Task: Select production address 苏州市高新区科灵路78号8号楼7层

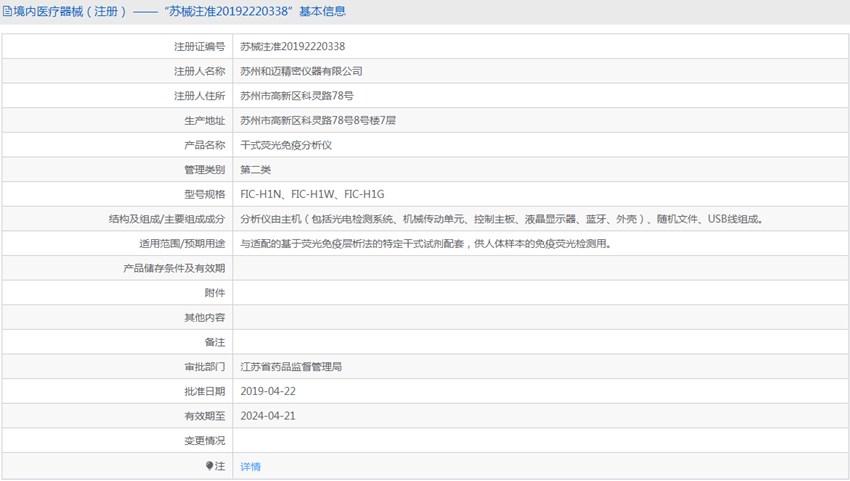Action: point(318,120)
